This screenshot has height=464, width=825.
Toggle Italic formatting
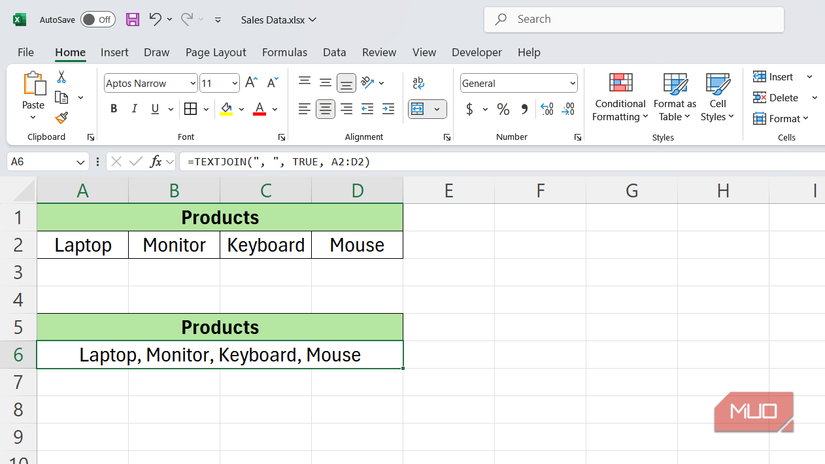coord(134,109)
